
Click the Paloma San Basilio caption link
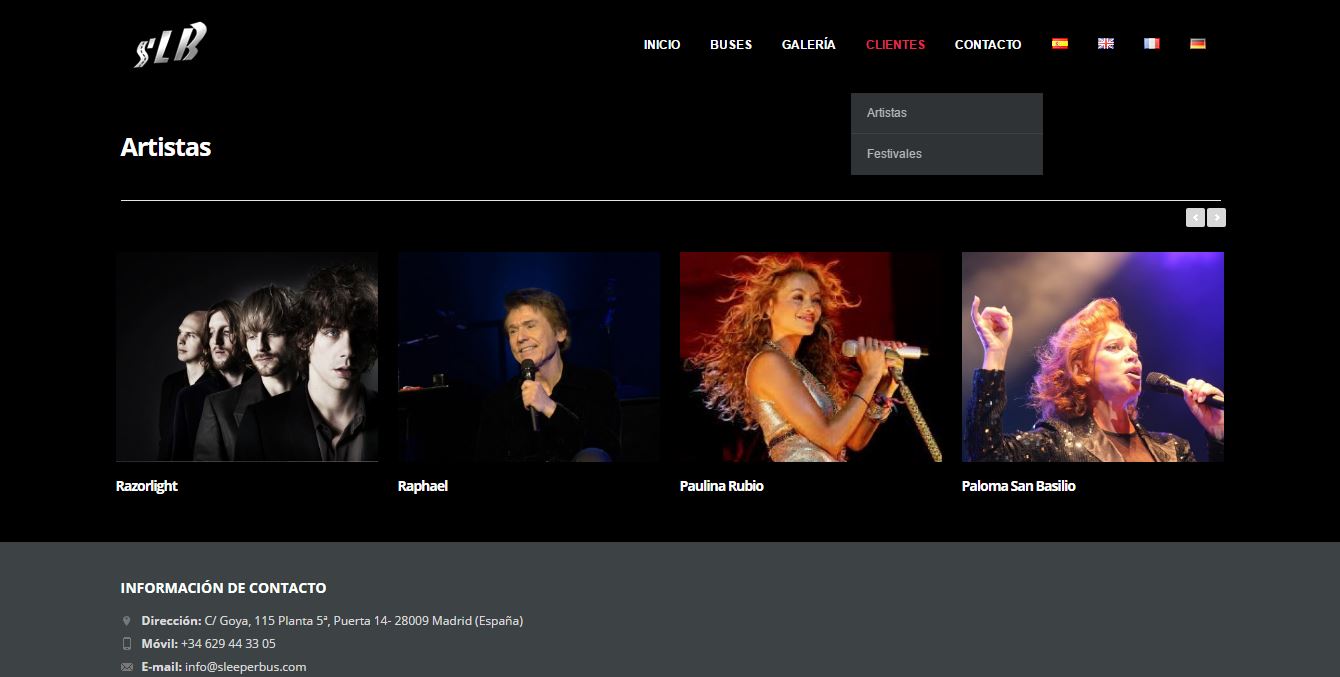(1019, 486)
